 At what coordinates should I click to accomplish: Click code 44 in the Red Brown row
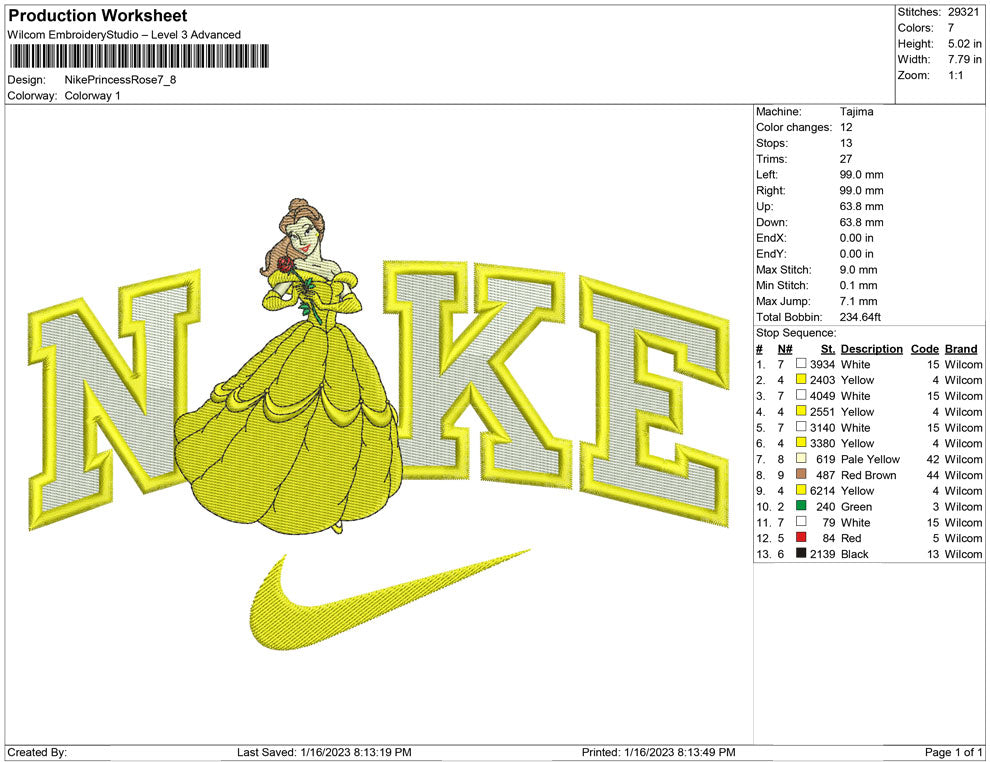(x=933, y=475)
